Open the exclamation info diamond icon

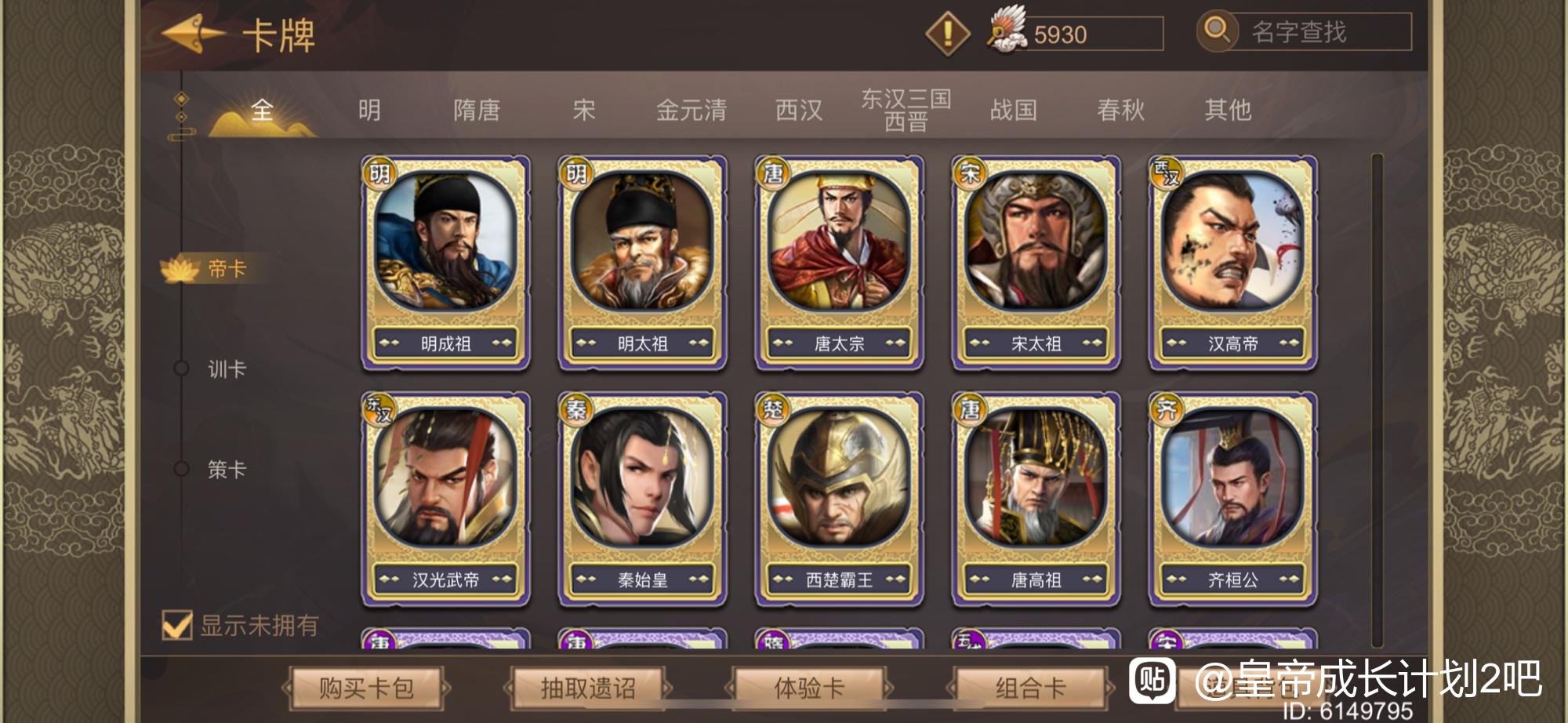[x=948, y=34]
